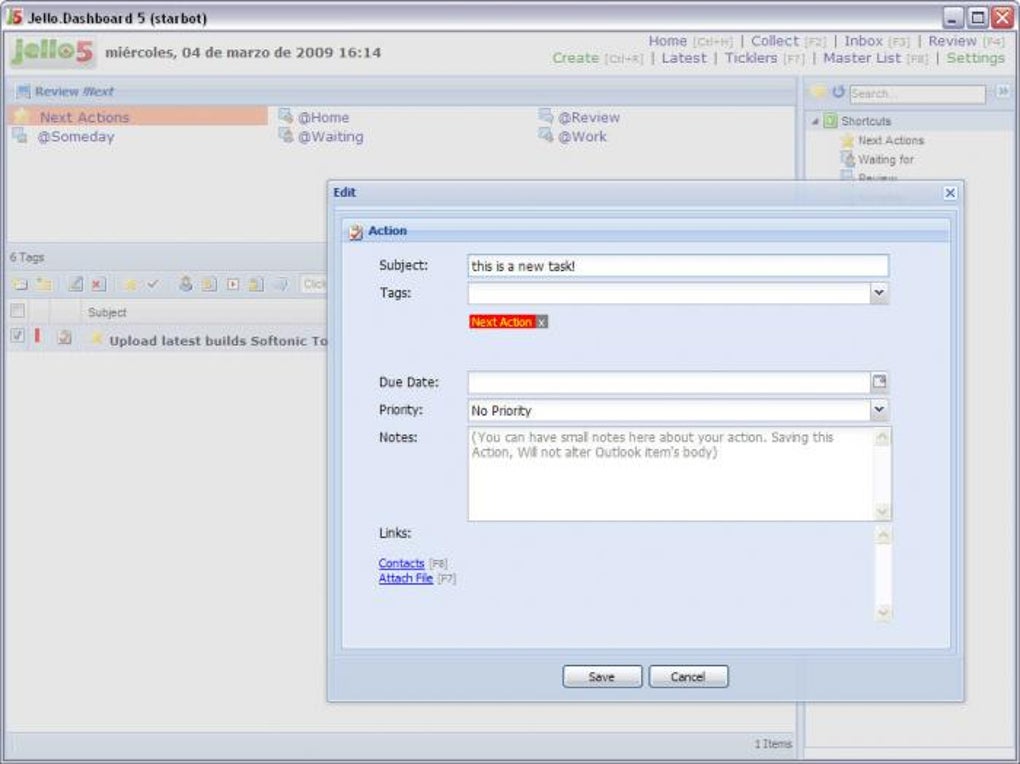Screen dimensions: 1020x764
Task: Click the tag icon beside @Work
Action: [x=545, y=135]
